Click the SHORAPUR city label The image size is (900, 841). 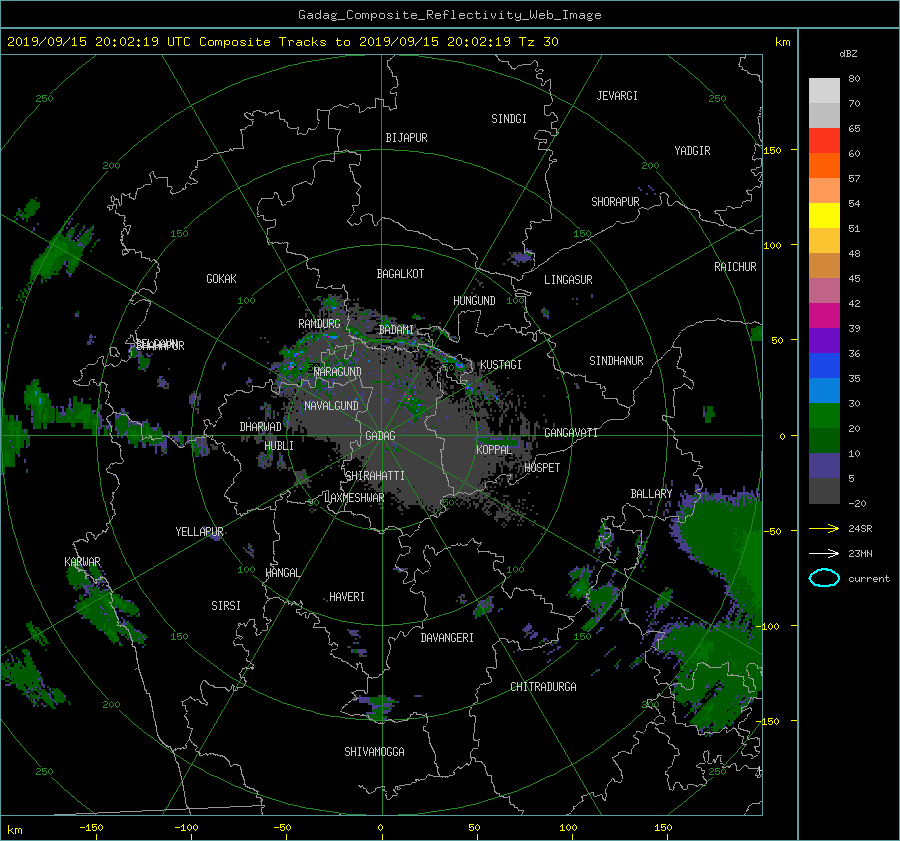click(x=615, y=201)
